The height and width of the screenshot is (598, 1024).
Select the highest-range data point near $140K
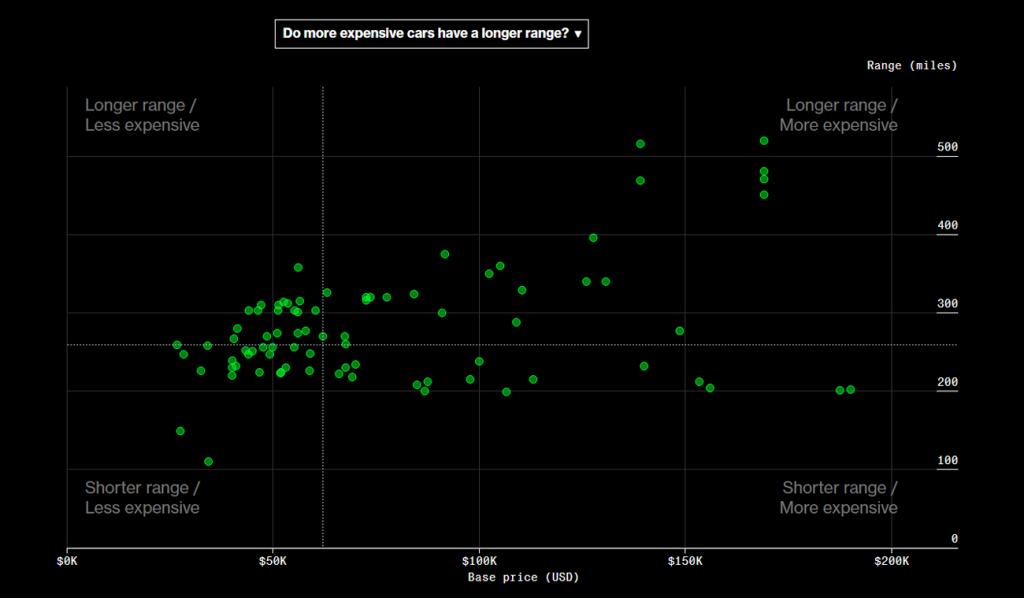(x=641, y=143)
